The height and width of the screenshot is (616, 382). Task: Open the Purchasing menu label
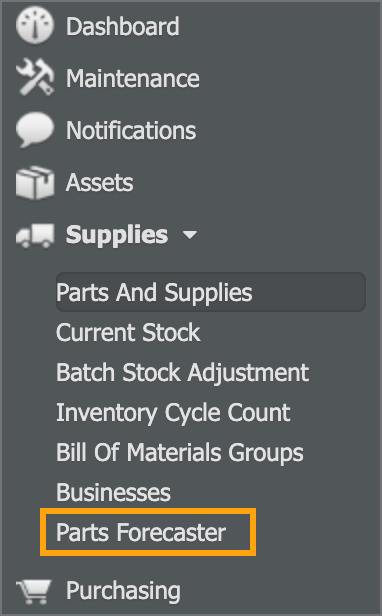[123, 591]
